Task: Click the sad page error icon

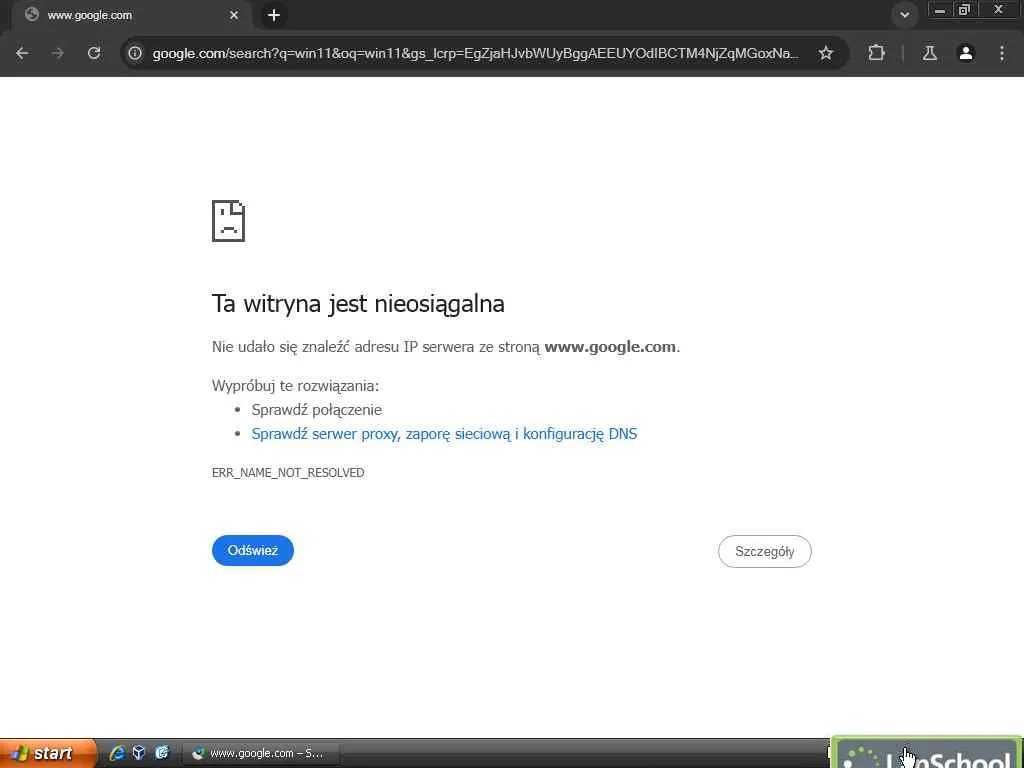Action: 229,221
